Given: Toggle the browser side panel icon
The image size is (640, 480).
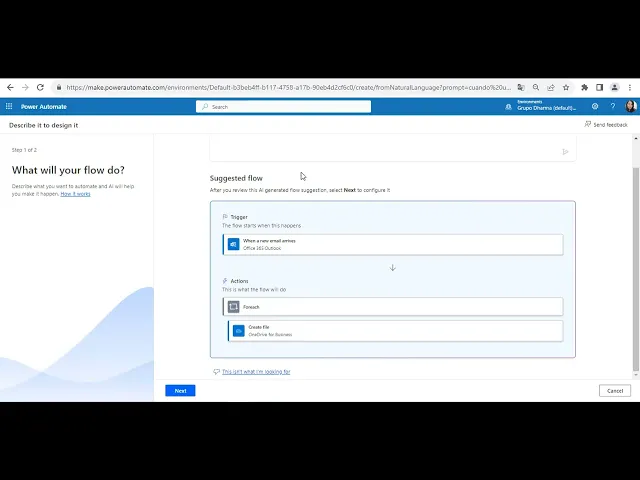Looking at the screenshot, I should point(599,87).
